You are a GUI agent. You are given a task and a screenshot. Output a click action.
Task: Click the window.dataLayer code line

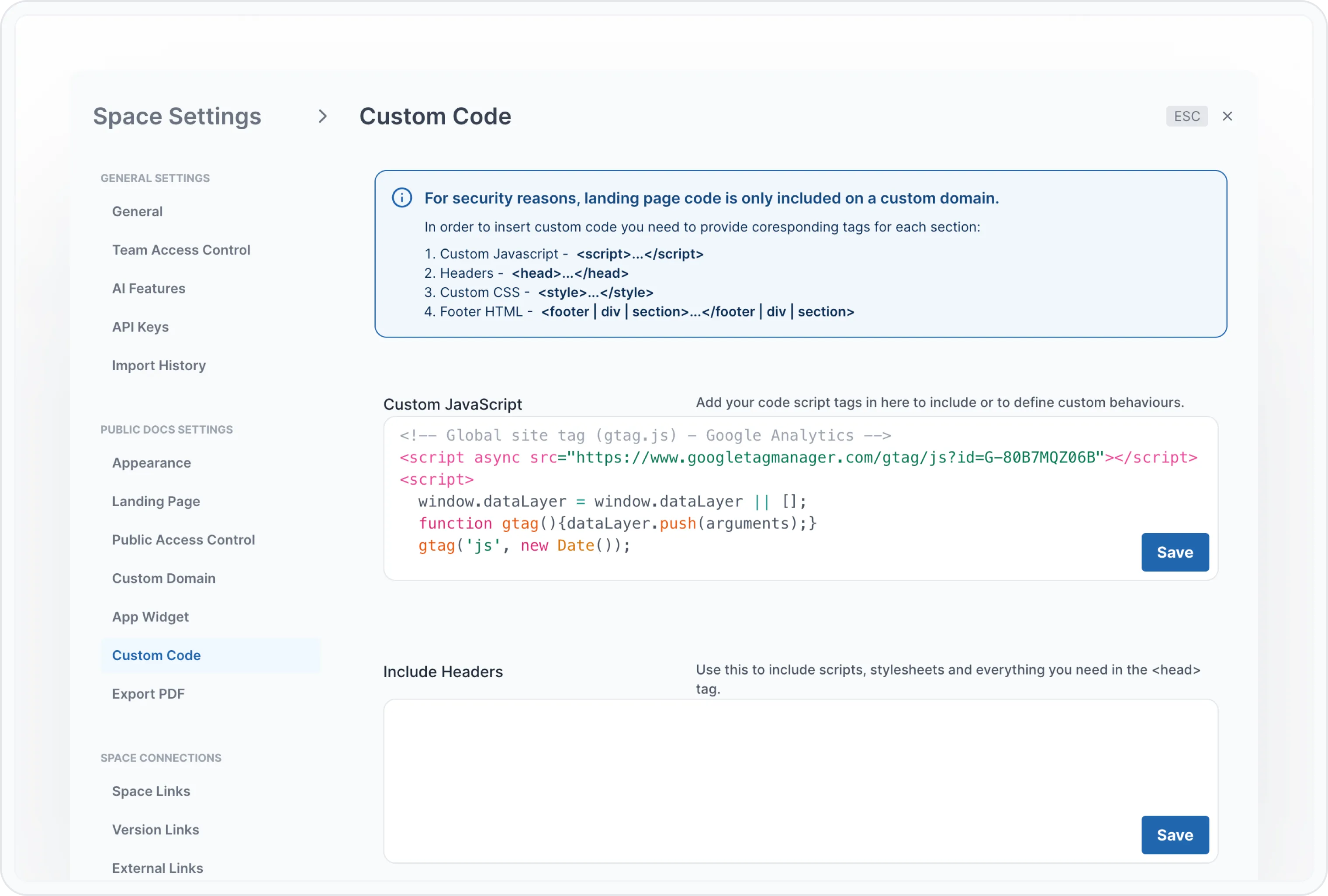612,501
